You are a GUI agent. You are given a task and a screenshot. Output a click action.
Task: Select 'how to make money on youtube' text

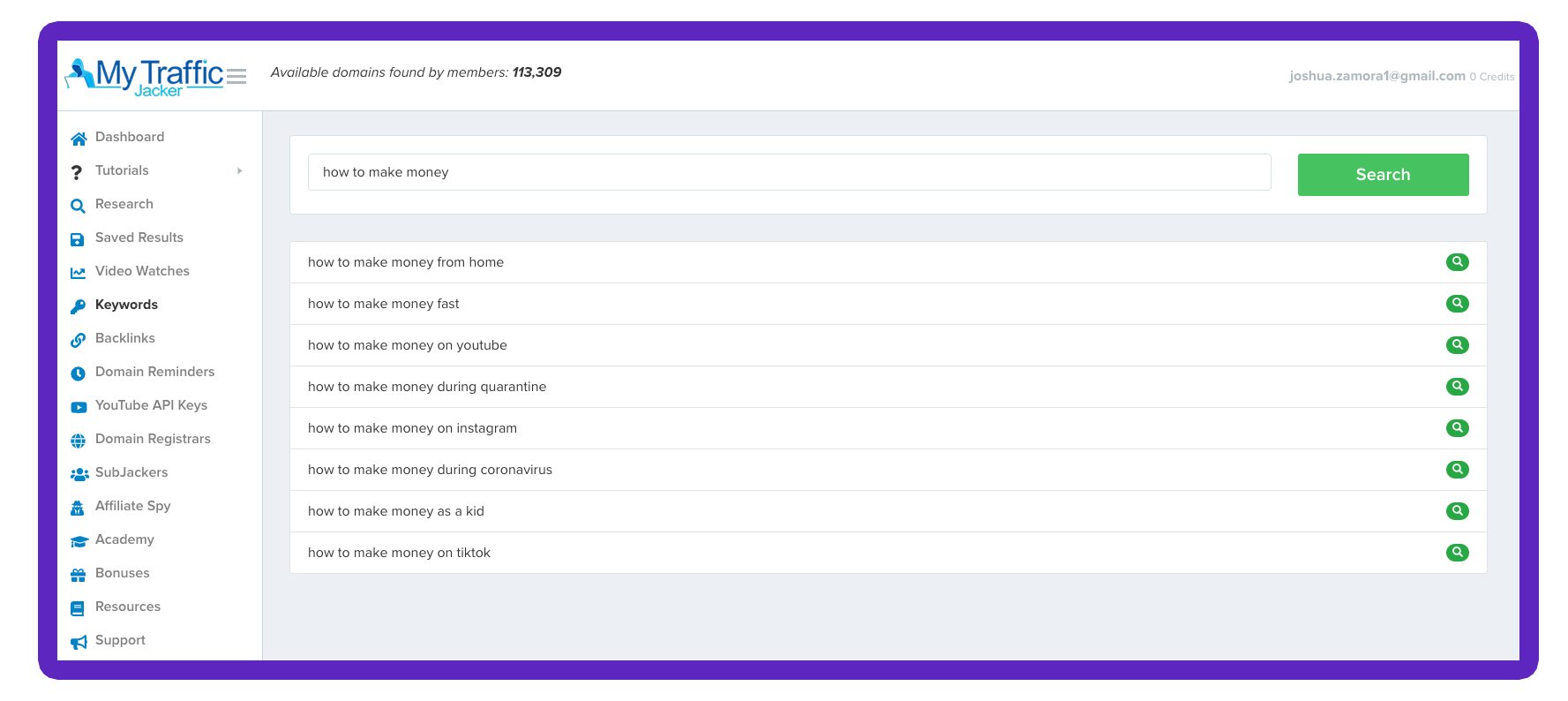point(408,345)
